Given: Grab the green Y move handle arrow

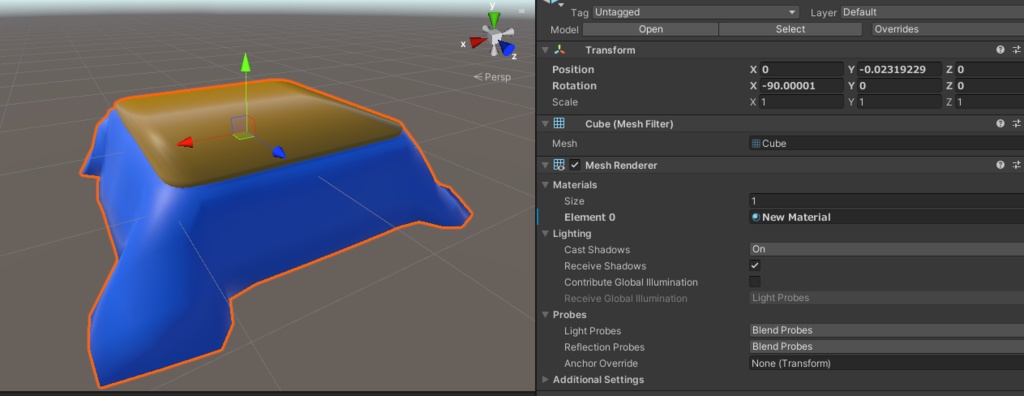Looking at the screenshot, I should pyautogui.click(x=246, y=62).
